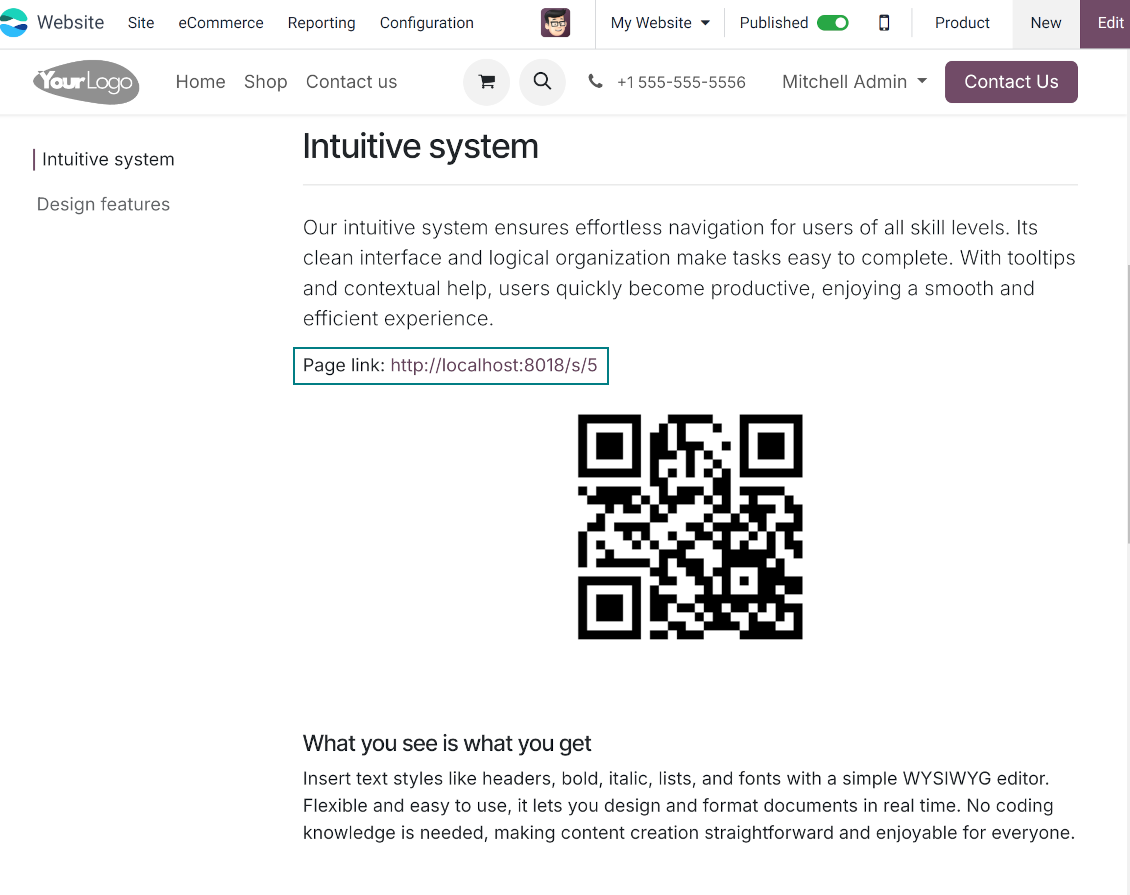Image resolution: width=1130 pixels, height=895 pixels.
Task: Click the 'Insert text styles like headers' paragraph
Action: [690, 806]
